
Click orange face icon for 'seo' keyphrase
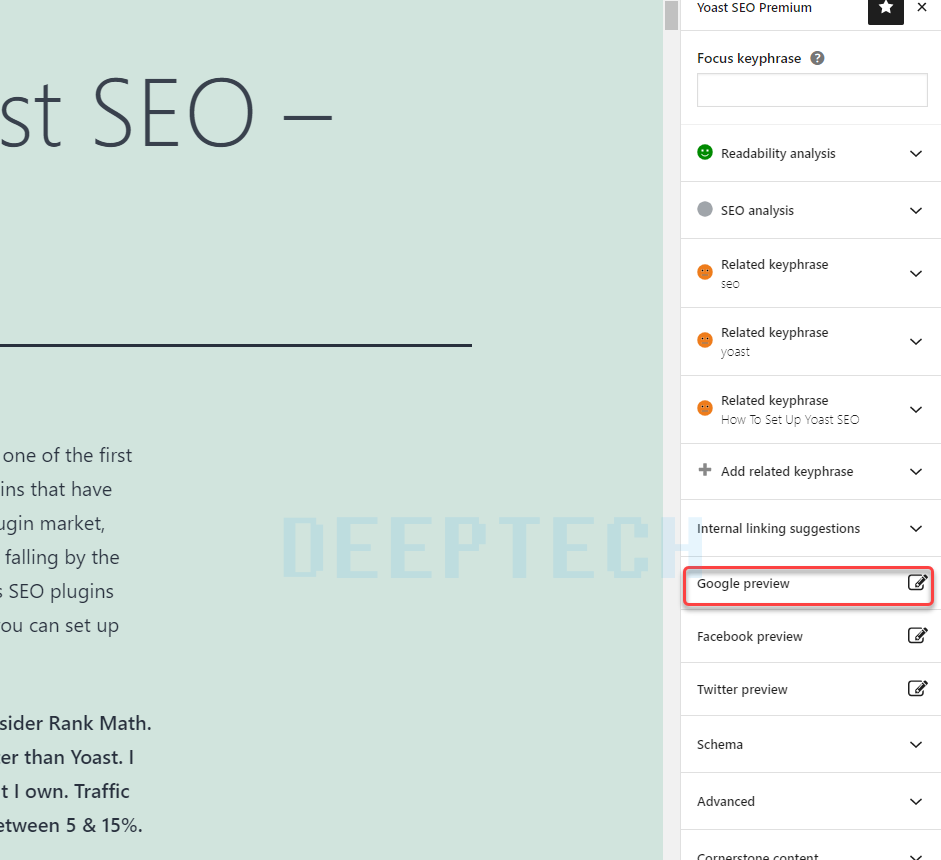pos(705,272)
